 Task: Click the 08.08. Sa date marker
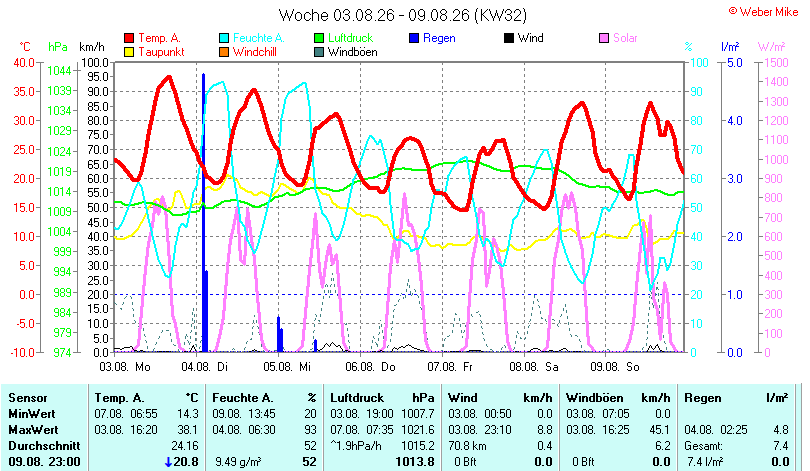tap(534, 367)
